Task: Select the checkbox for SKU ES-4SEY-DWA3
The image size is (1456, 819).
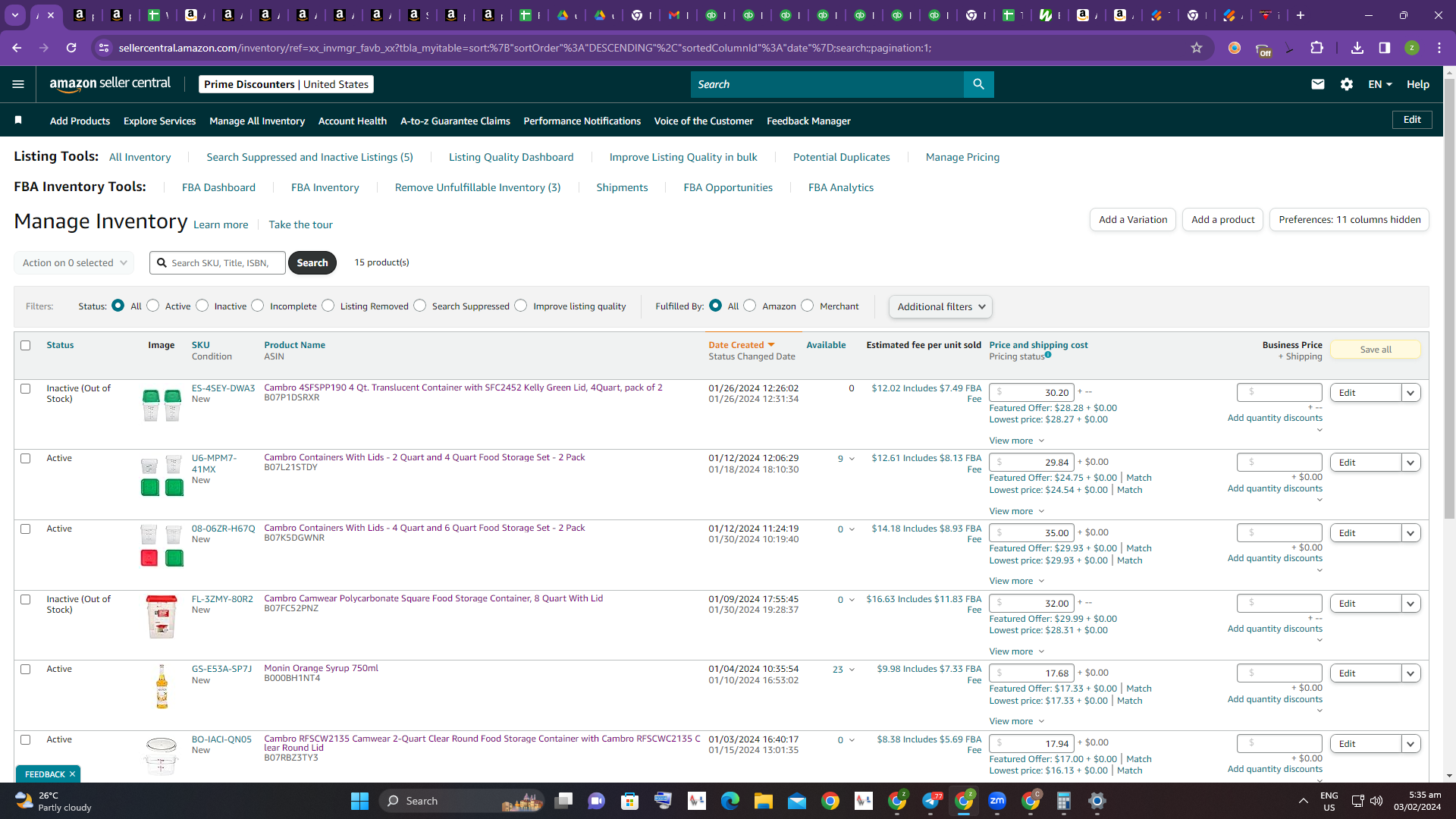Action: pyautogui.click(x=26, y=388)
